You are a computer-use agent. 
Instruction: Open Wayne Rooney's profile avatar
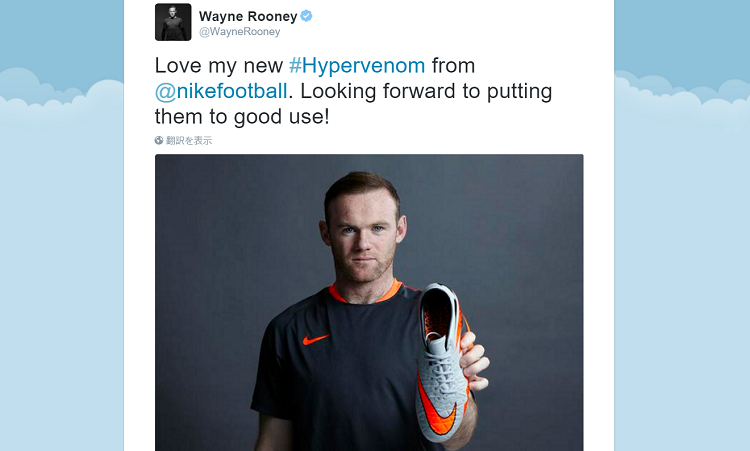pos(173,22)
